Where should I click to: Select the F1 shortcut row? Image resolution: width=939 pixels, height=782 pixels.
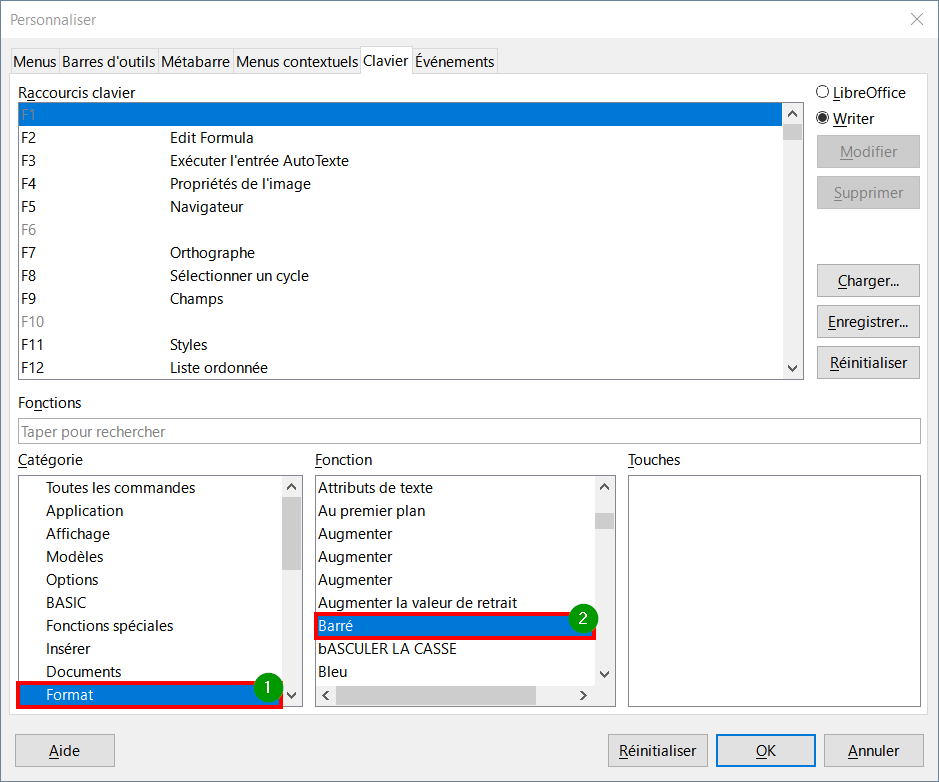coord(400,114)
